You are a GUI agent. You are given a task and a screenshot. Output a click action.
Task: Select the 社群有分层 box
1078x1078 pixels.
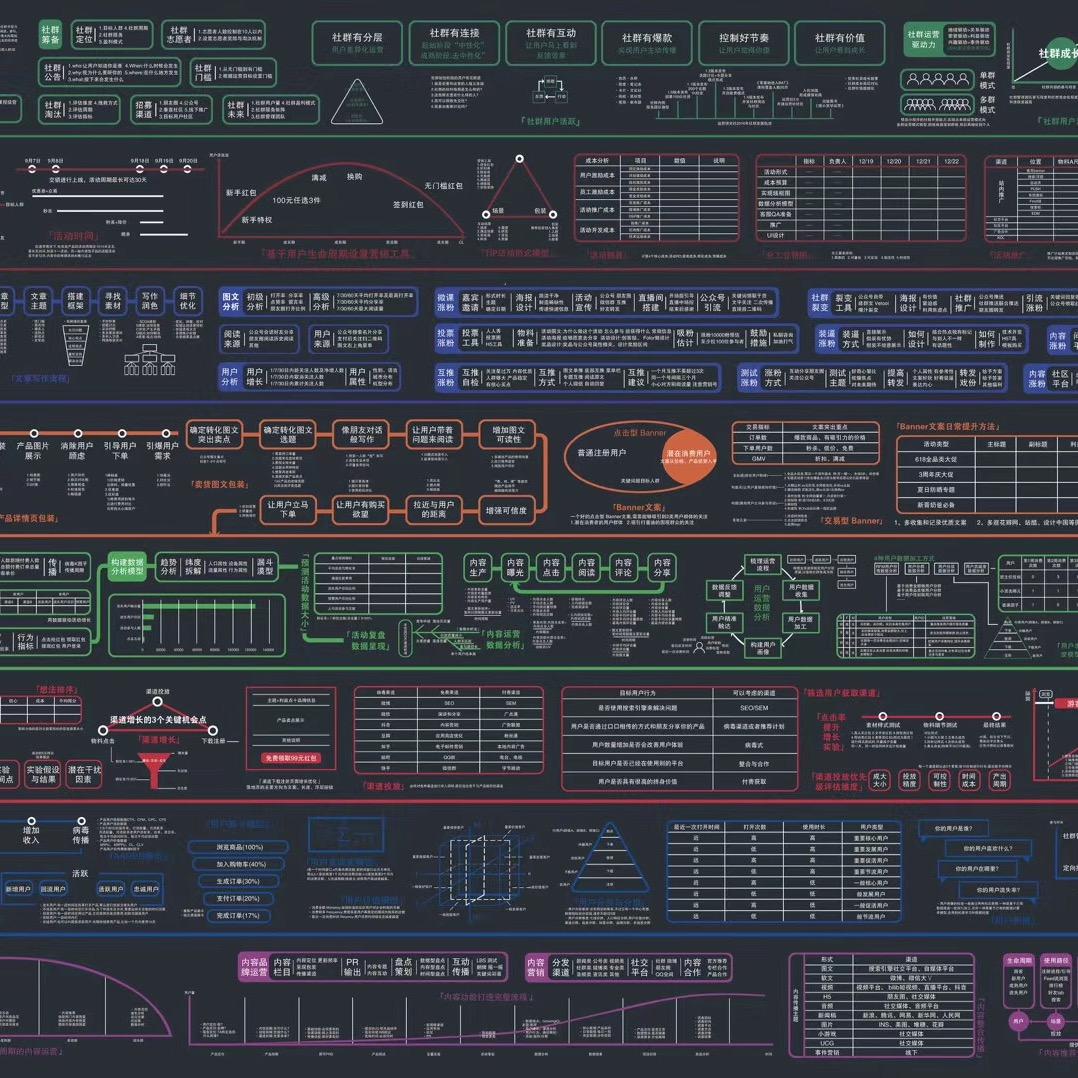357,42
